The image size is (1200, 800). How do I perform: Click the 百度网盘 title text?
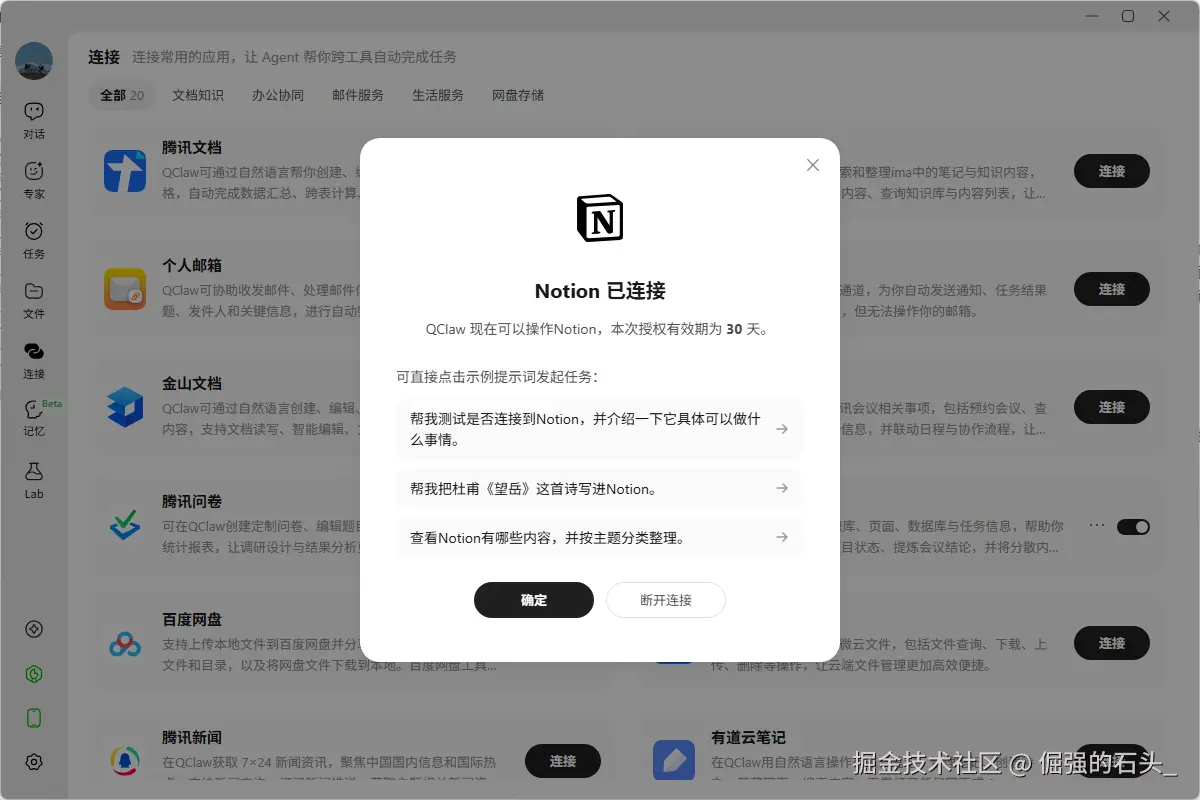(x=192, y=620)
